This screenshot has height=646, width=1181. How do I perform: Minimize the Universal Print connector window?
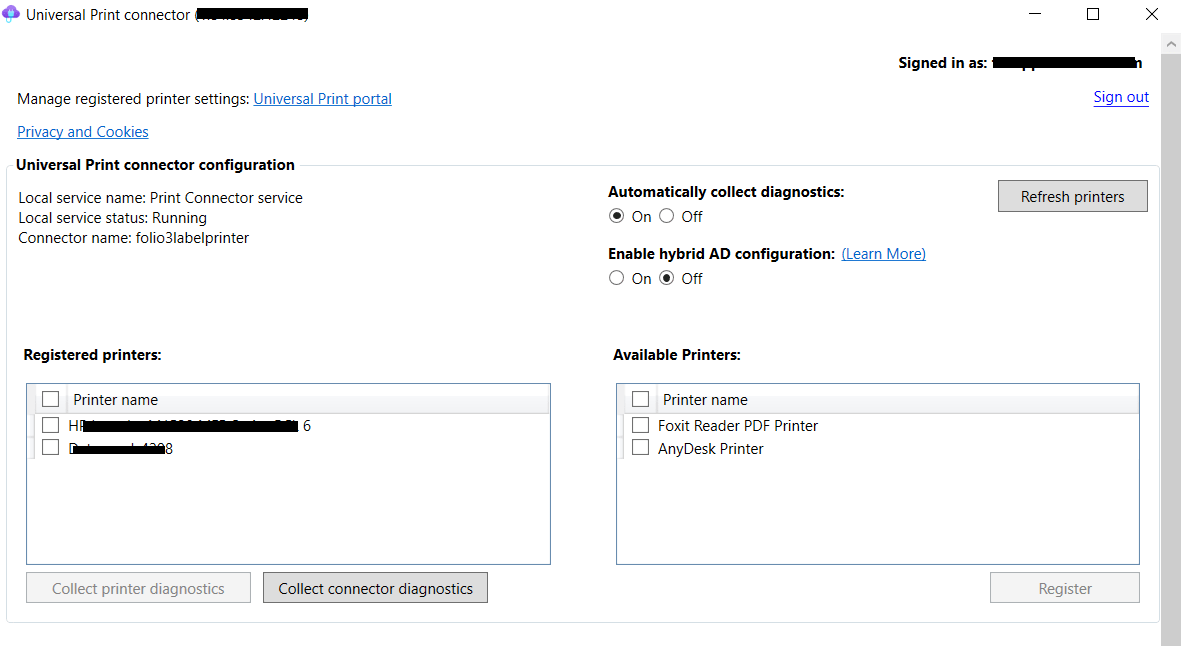coord(1036,14)
